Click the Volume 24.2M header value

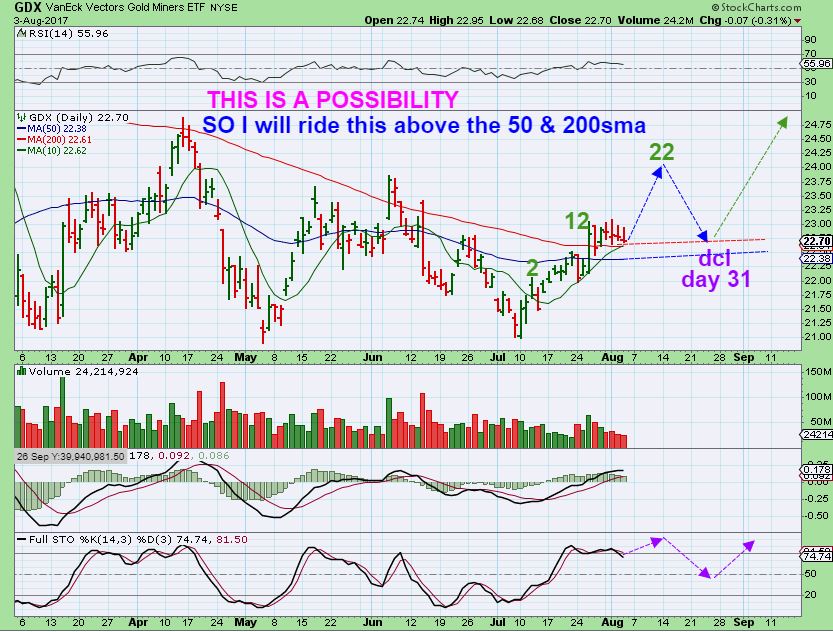[656, 21]
